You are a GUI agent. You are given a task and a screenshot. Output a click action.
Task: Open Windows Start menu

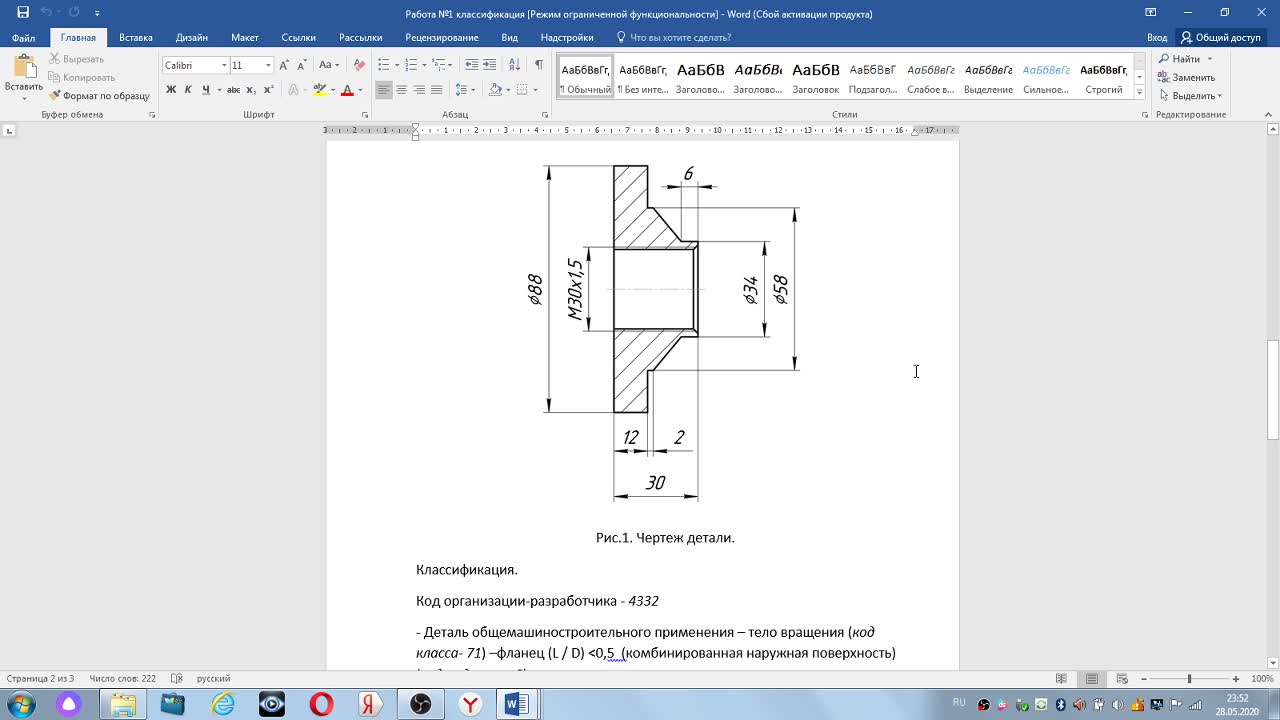22,704
